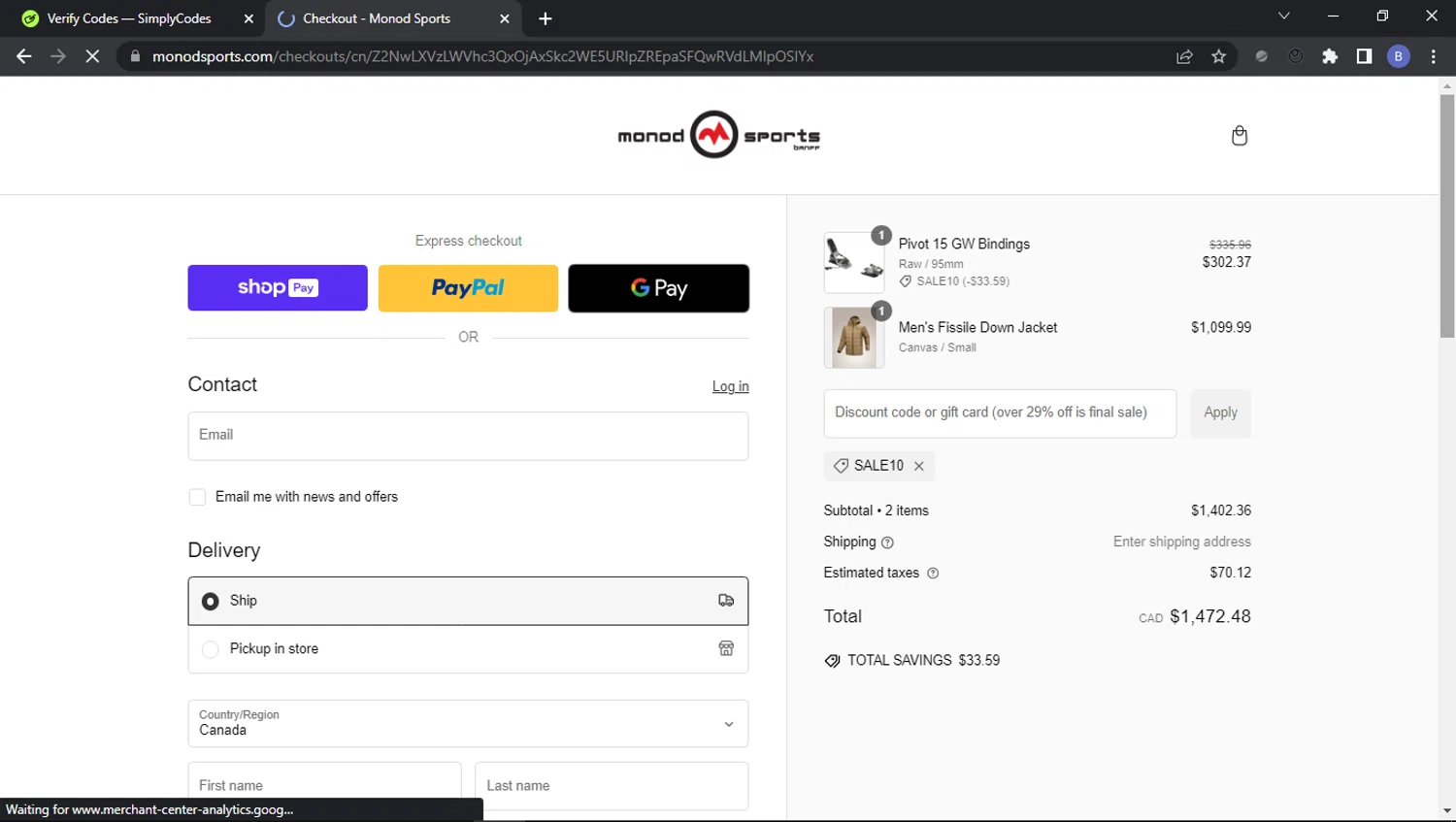Click the Express checkout label
The width and height of the screenshot is (1456, 822).
tap(468, 242)
